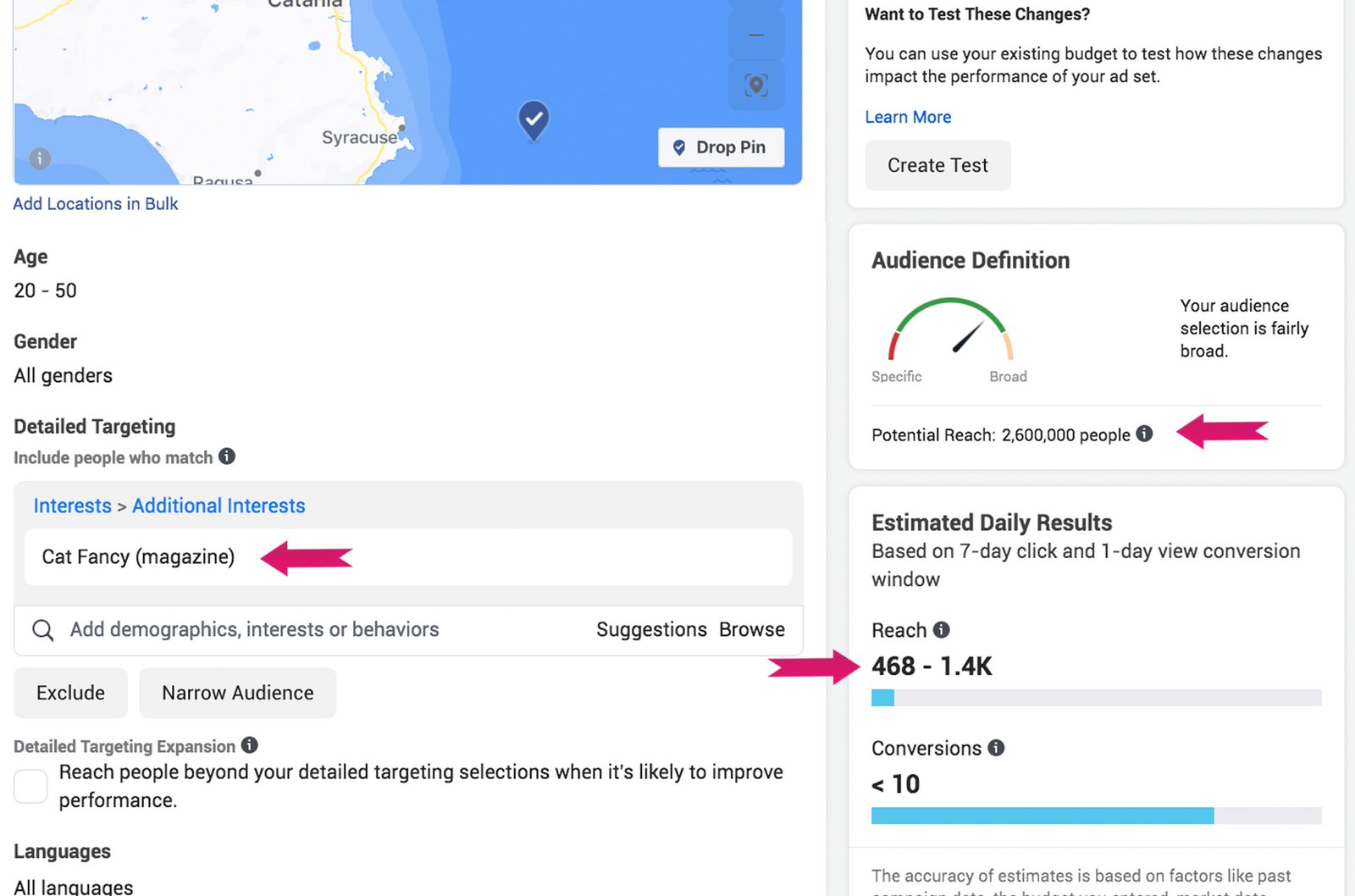Image resolution: width=1355 pixels, height=896 pixels.
Task: Click the blue Reach progress bar
Action: tap(882, 698)
